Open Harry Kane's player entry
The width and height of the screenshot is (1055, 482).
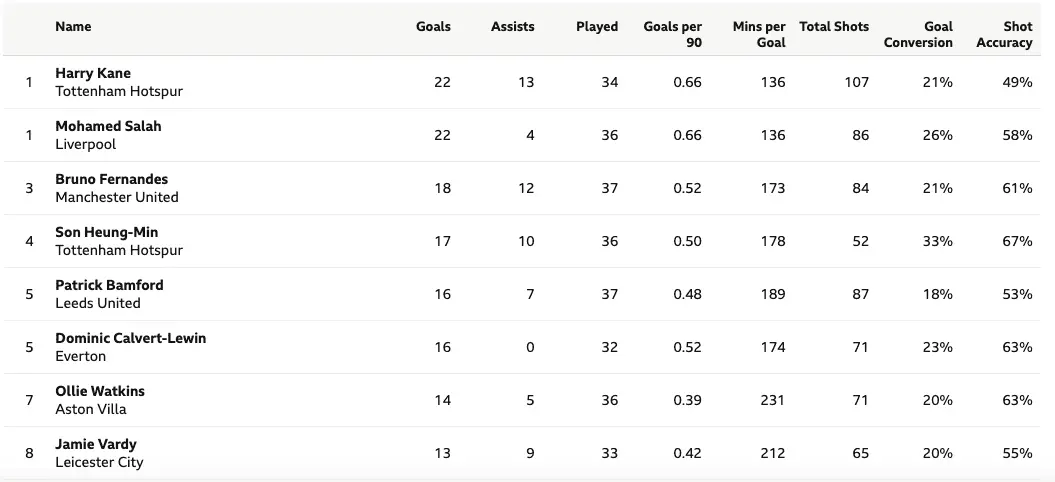93,73
